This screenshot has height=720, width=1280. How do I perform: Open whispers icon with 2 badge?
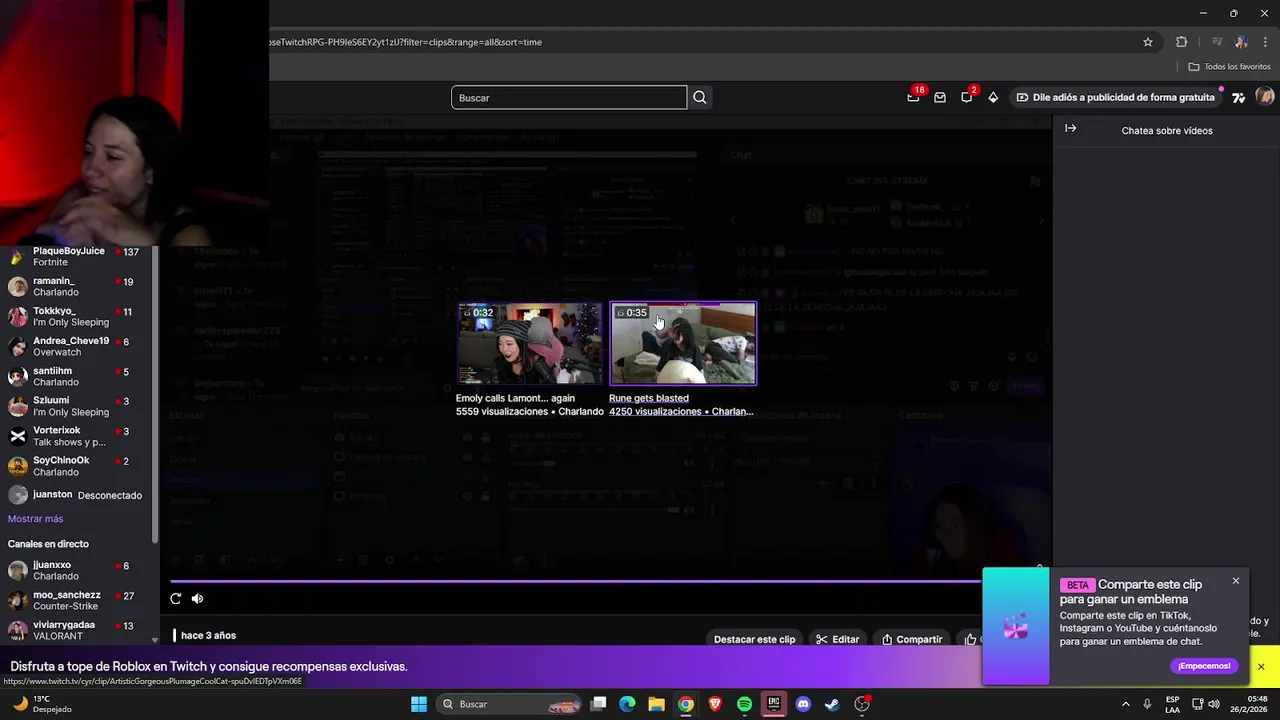[967, 97]
